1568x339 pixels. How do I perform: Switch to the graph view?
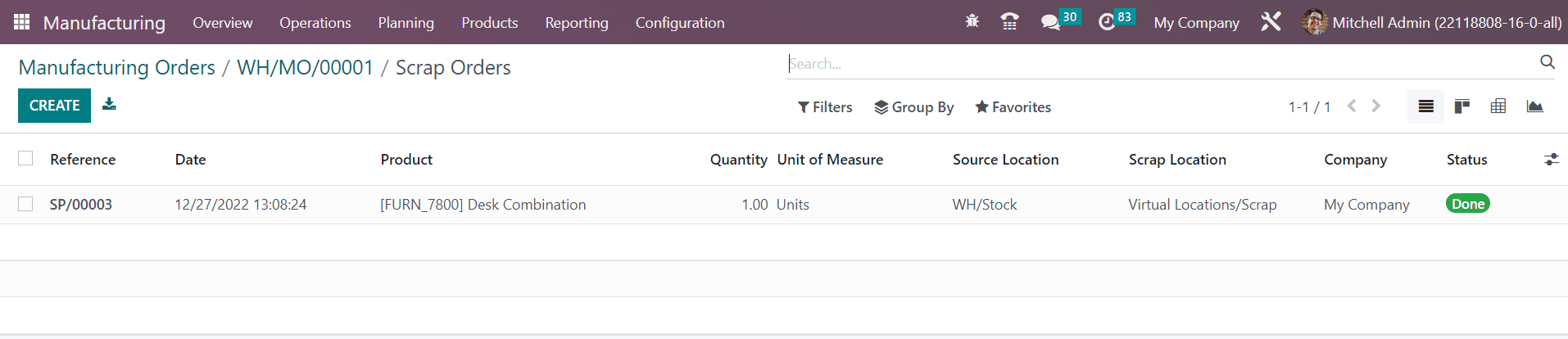click(x=1534, y=106)
